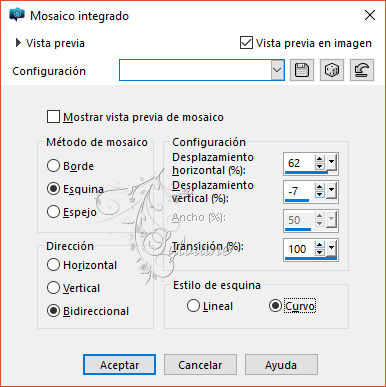Click the reset to default arrow icon
Viewport: 386px width, 387px height.
tap(362, 70)
